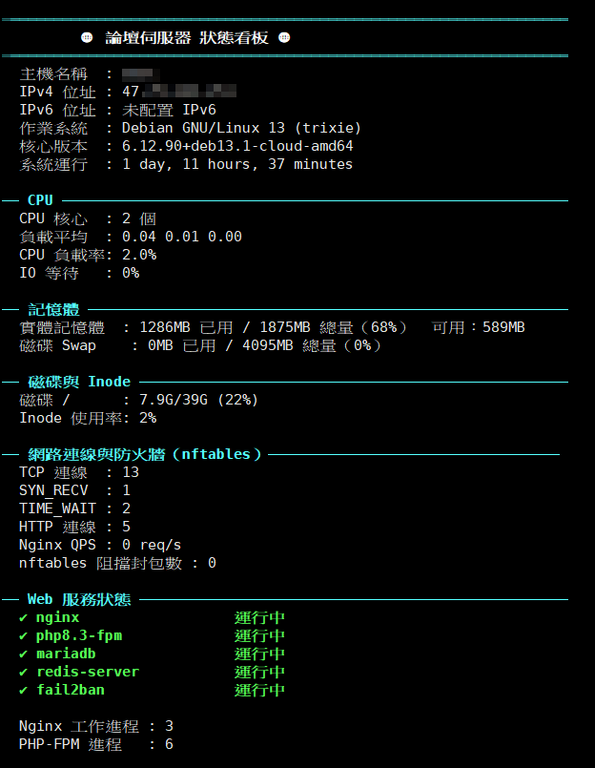Screen dimensions: 595x768
Task: Click the 磁碟與 Inode section header
Action: [x=79, y=382]
